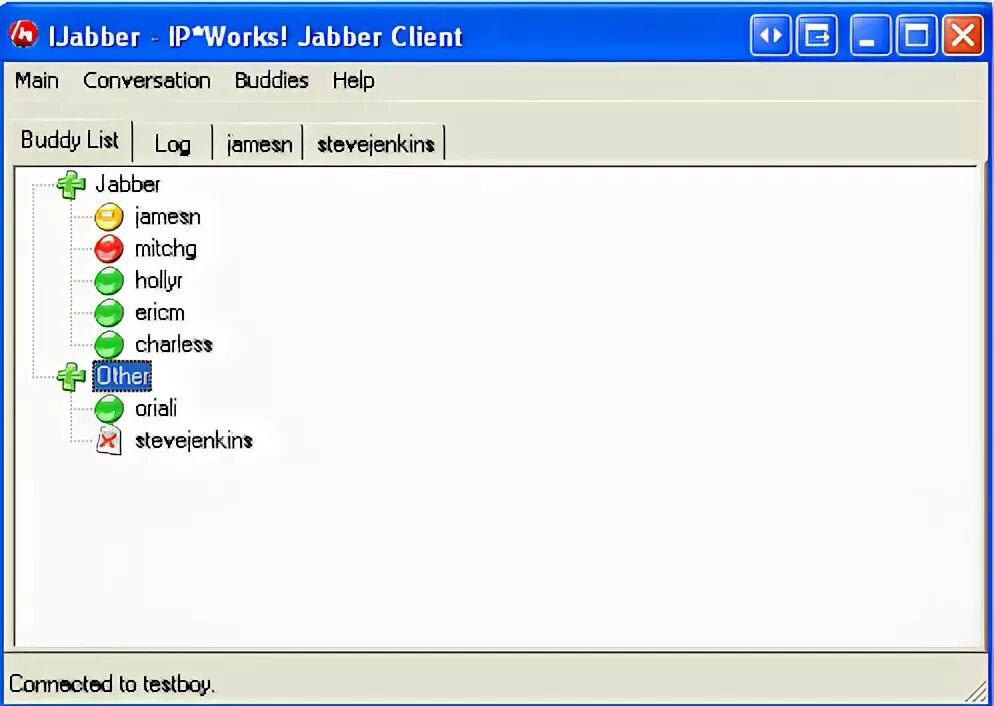Click ericm's green online status icon
The image size is (994, 706).
(x=109, y=313)
